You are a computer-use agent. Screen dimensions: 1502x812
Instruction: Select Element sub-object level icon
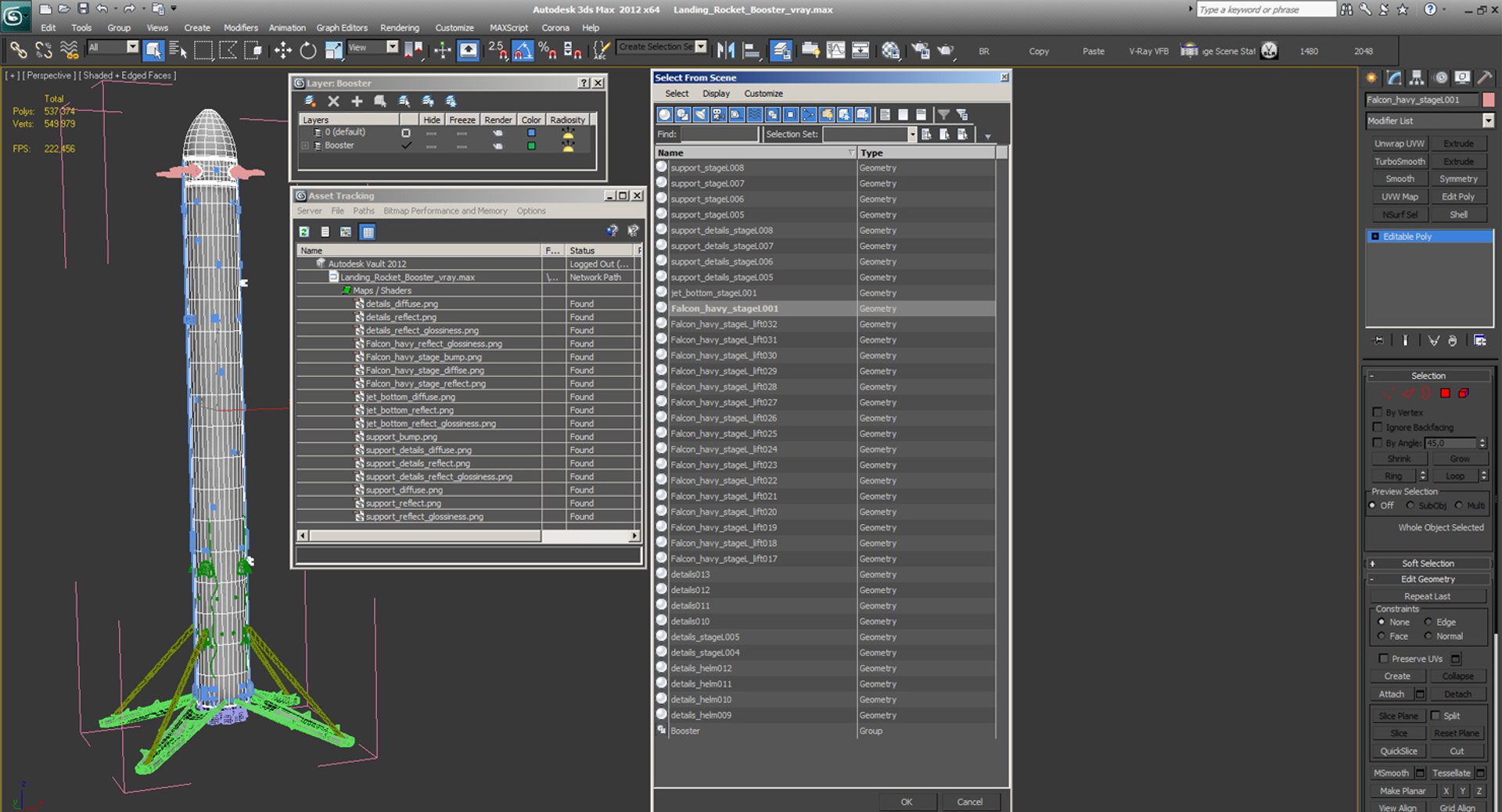(x=1464, y=393)
